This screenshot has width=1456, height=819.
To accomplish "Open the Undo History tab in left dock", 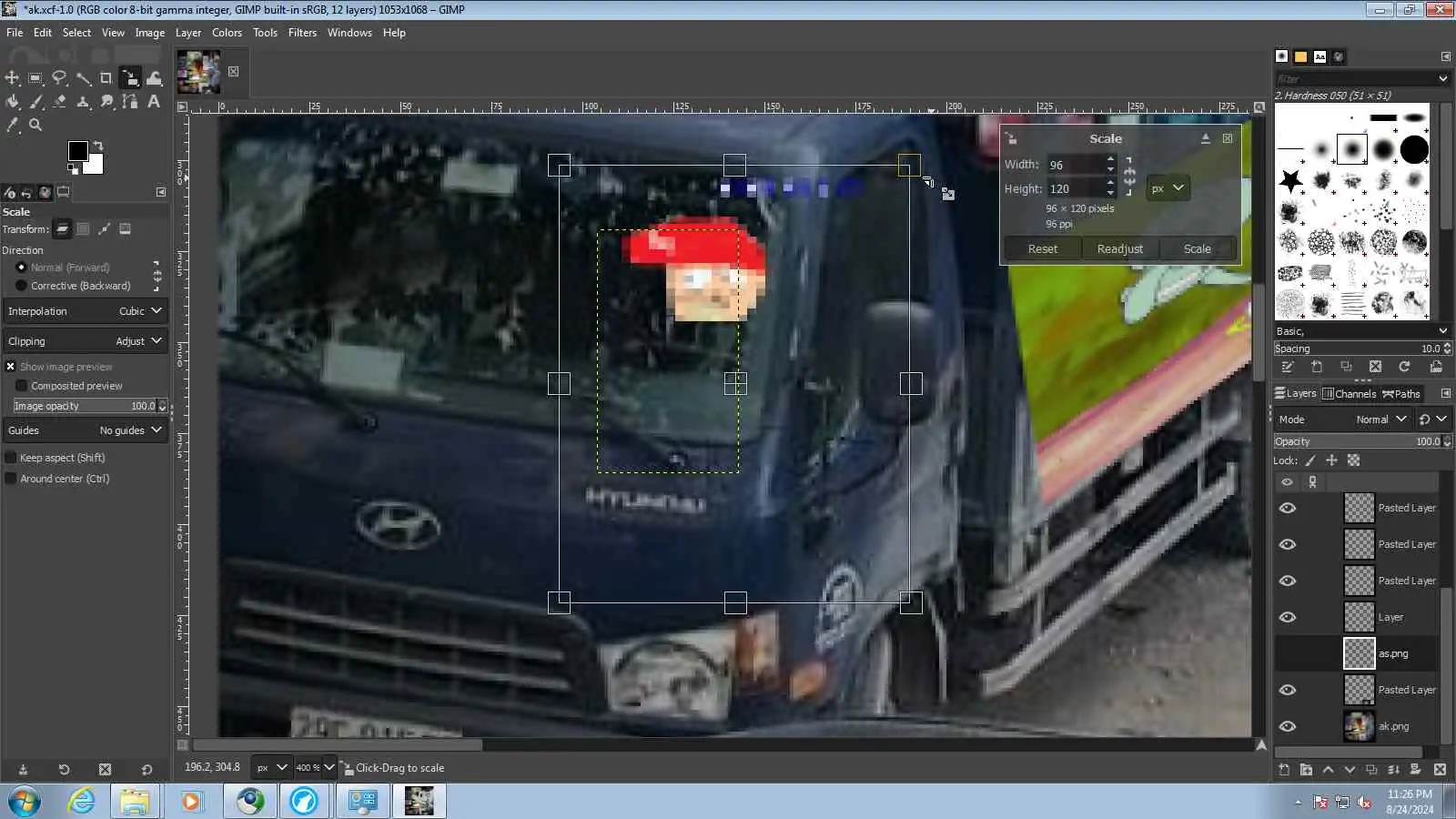I will 26,193.
